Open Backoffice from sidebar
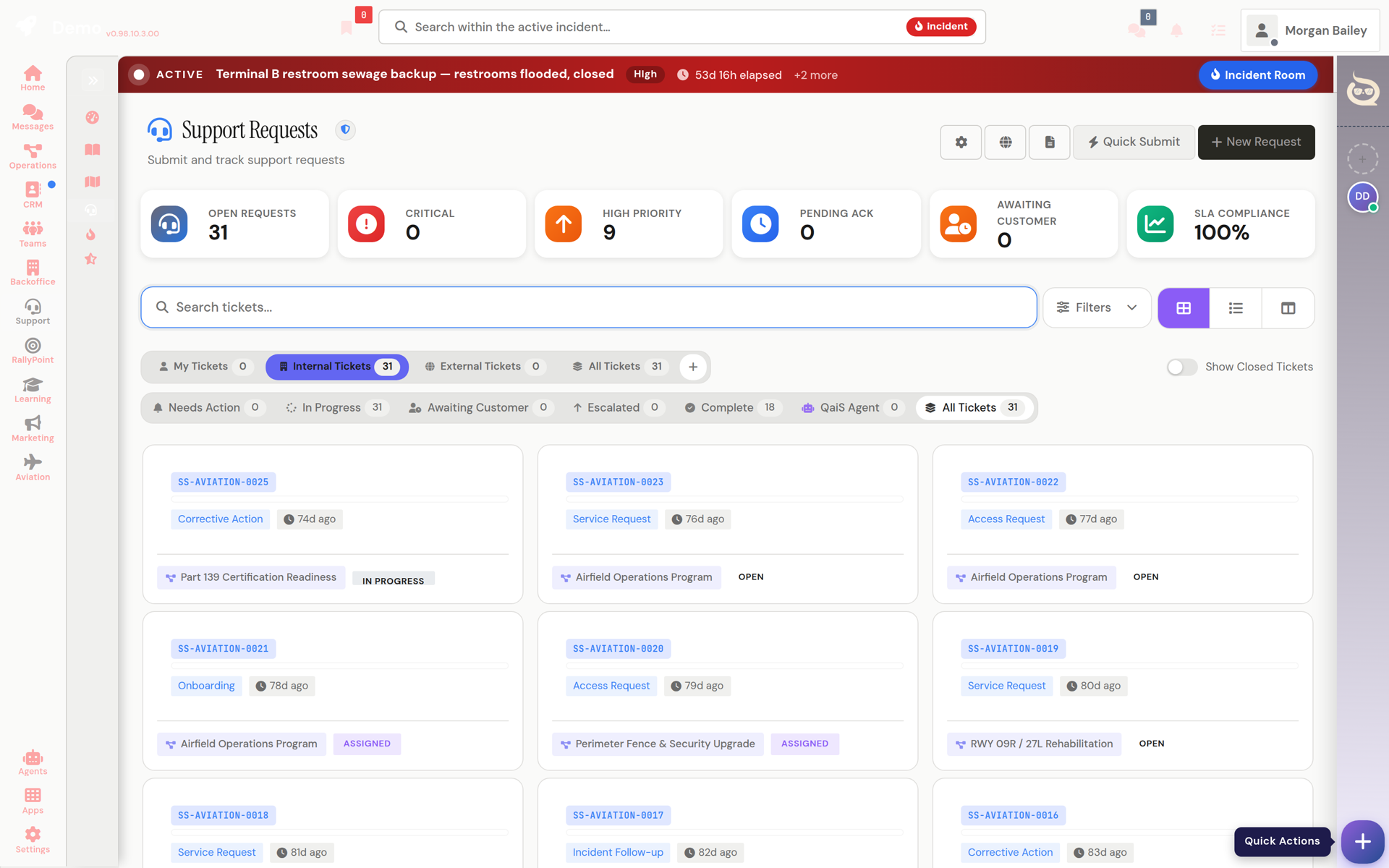This screenshot has height=868, width=1389. pos(33,273)
